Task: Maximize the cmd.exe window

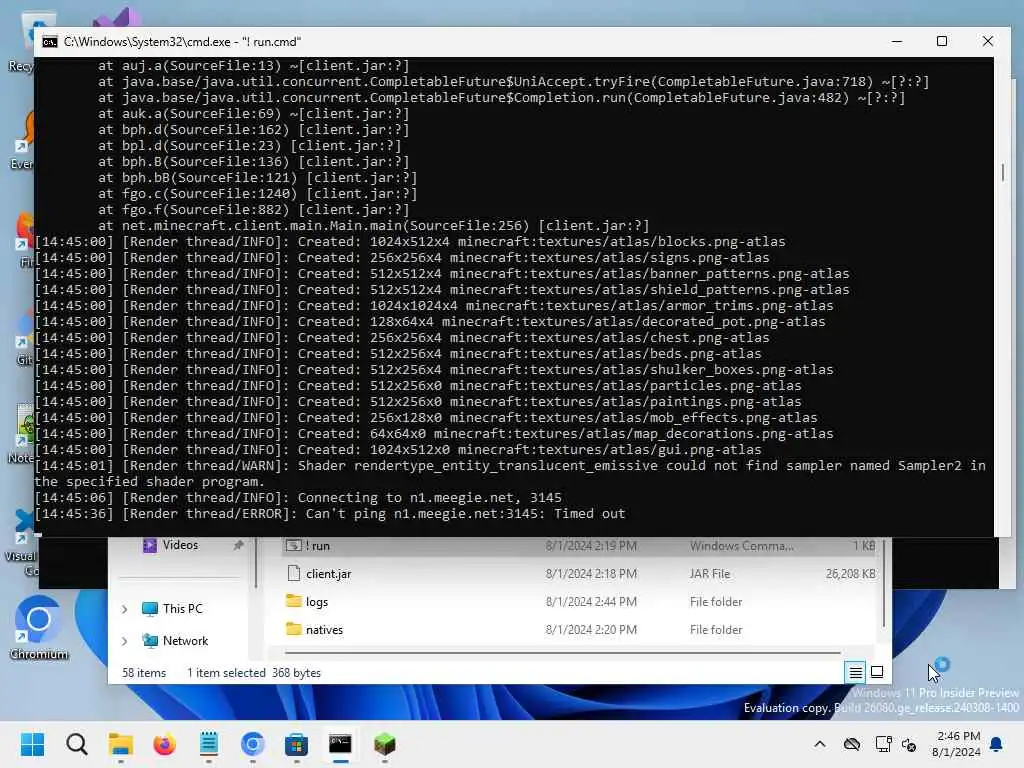Action: [x=942, y=41]
